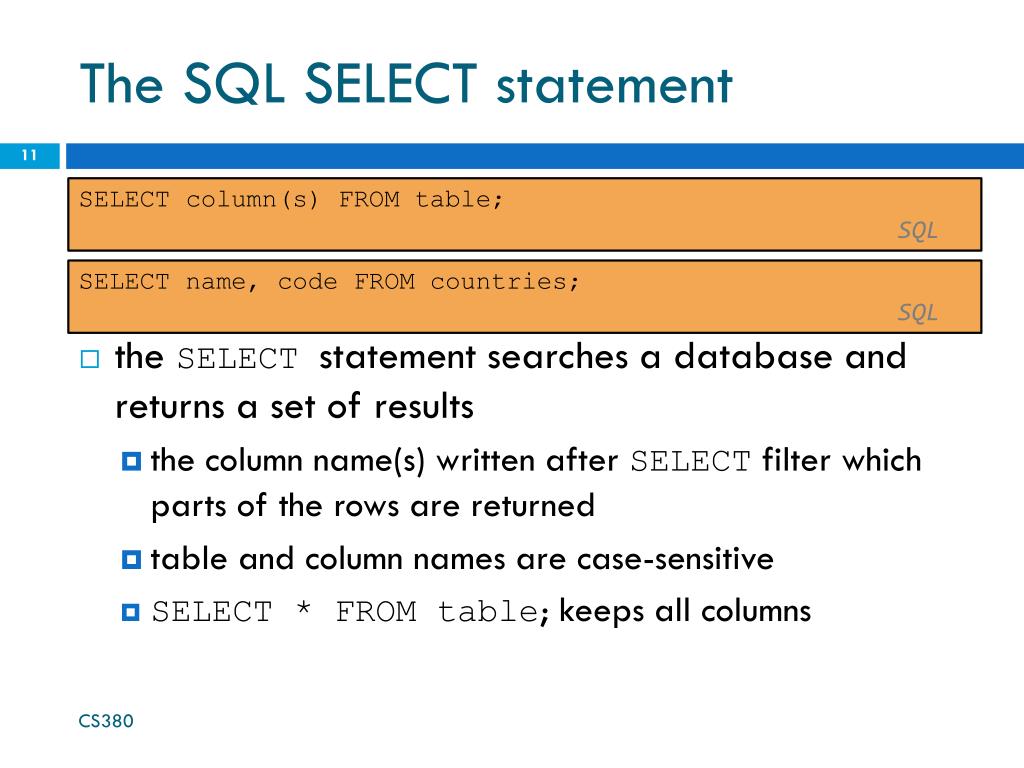Click 'keeps all columns' text

[685, 612]
